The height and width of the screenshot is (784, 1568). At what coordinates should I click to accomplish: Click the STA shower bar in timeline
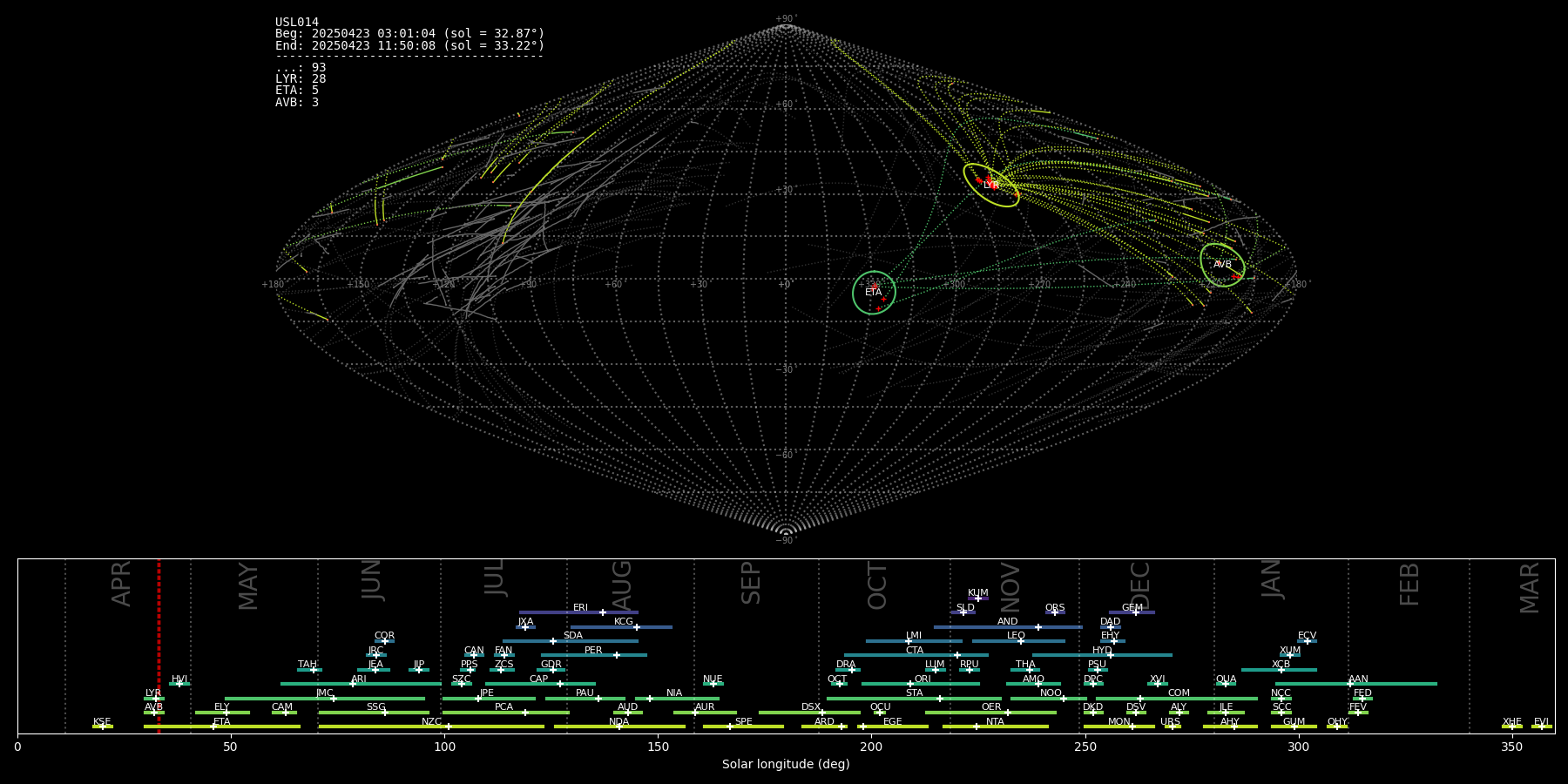[x=914, y=698]
